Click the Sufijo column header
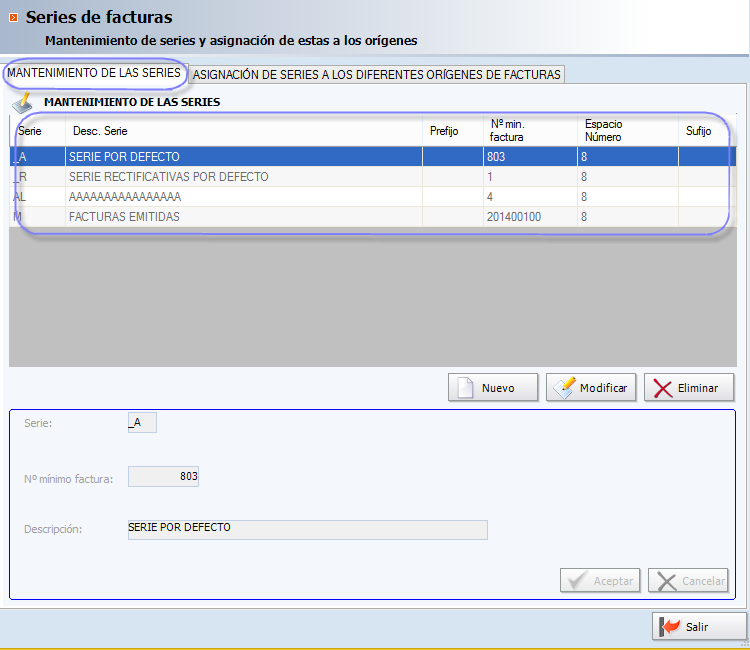This screenshot has height=650, width=750. click(x=707, y=131)
